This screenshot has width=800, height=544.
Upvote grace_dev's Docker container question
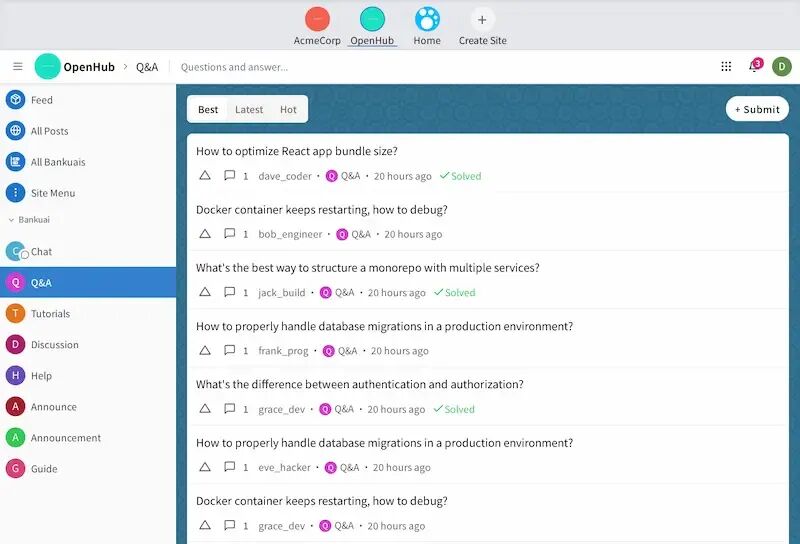point(205,525)
